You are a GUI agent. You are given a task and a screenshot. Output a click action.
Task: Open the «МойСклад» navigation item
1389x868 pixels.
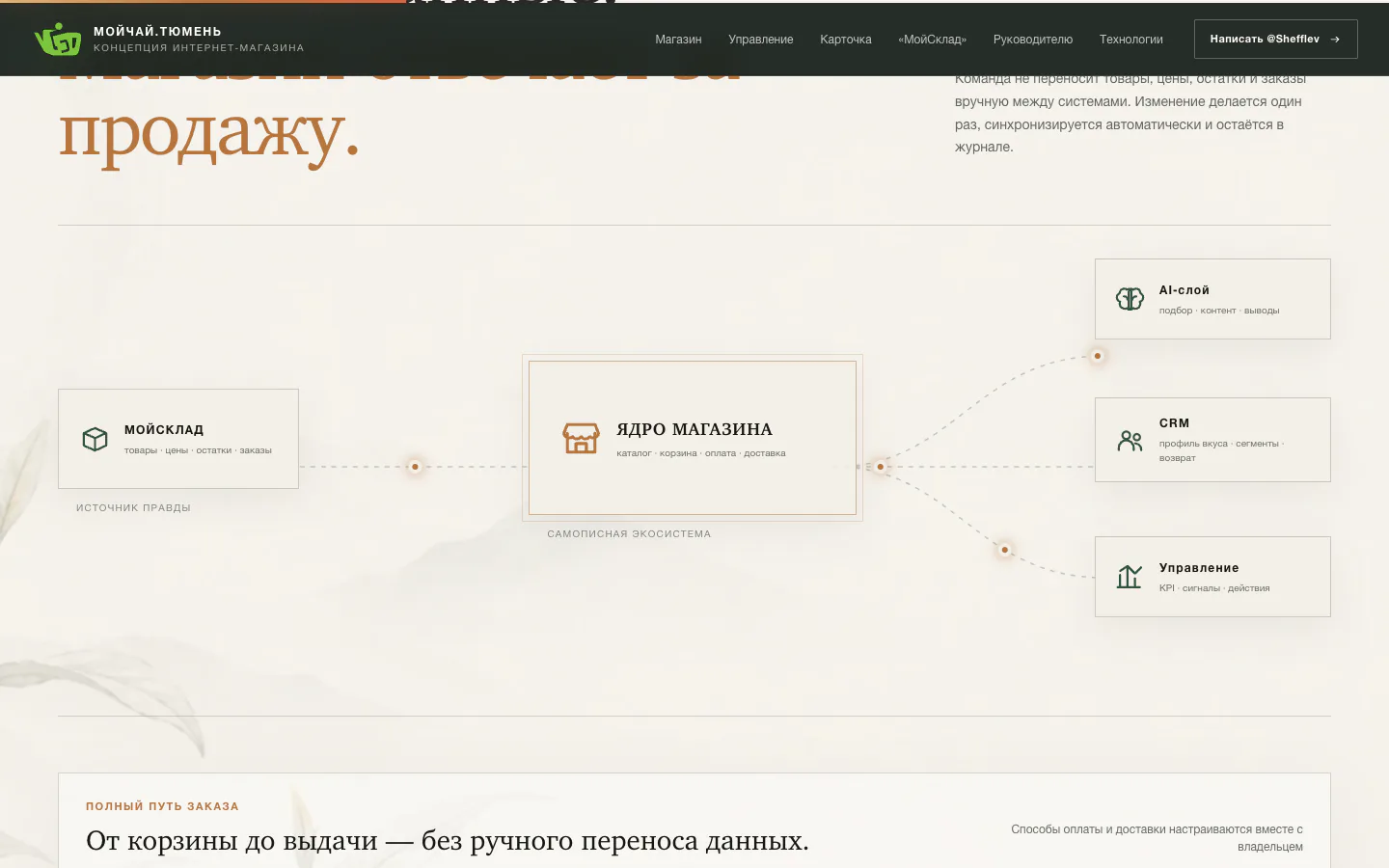point(932,40)
